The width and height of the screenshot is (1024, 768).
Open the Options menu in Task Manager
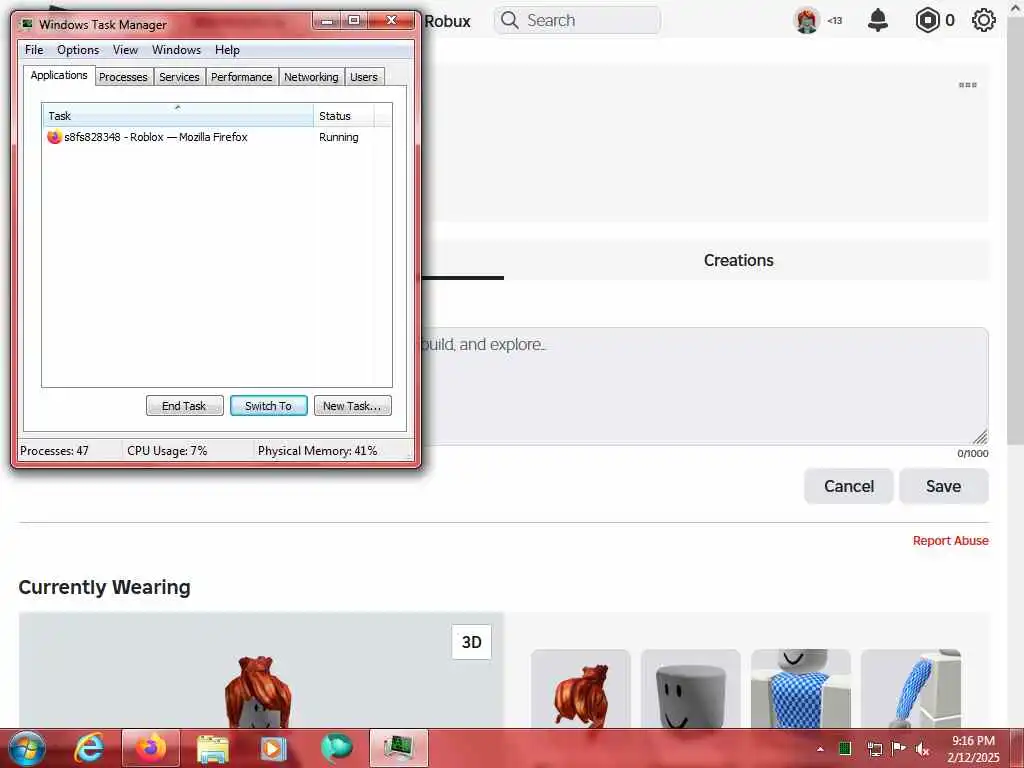click(x=78, y=50)
